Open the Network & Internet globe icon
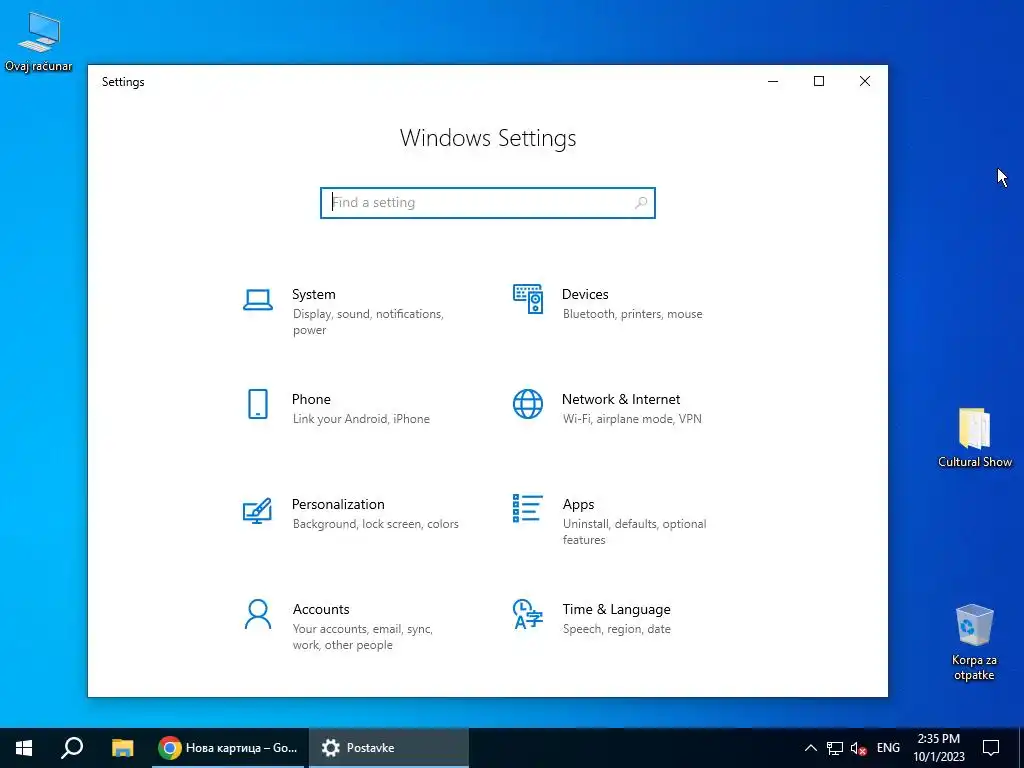 coord(528,404)
